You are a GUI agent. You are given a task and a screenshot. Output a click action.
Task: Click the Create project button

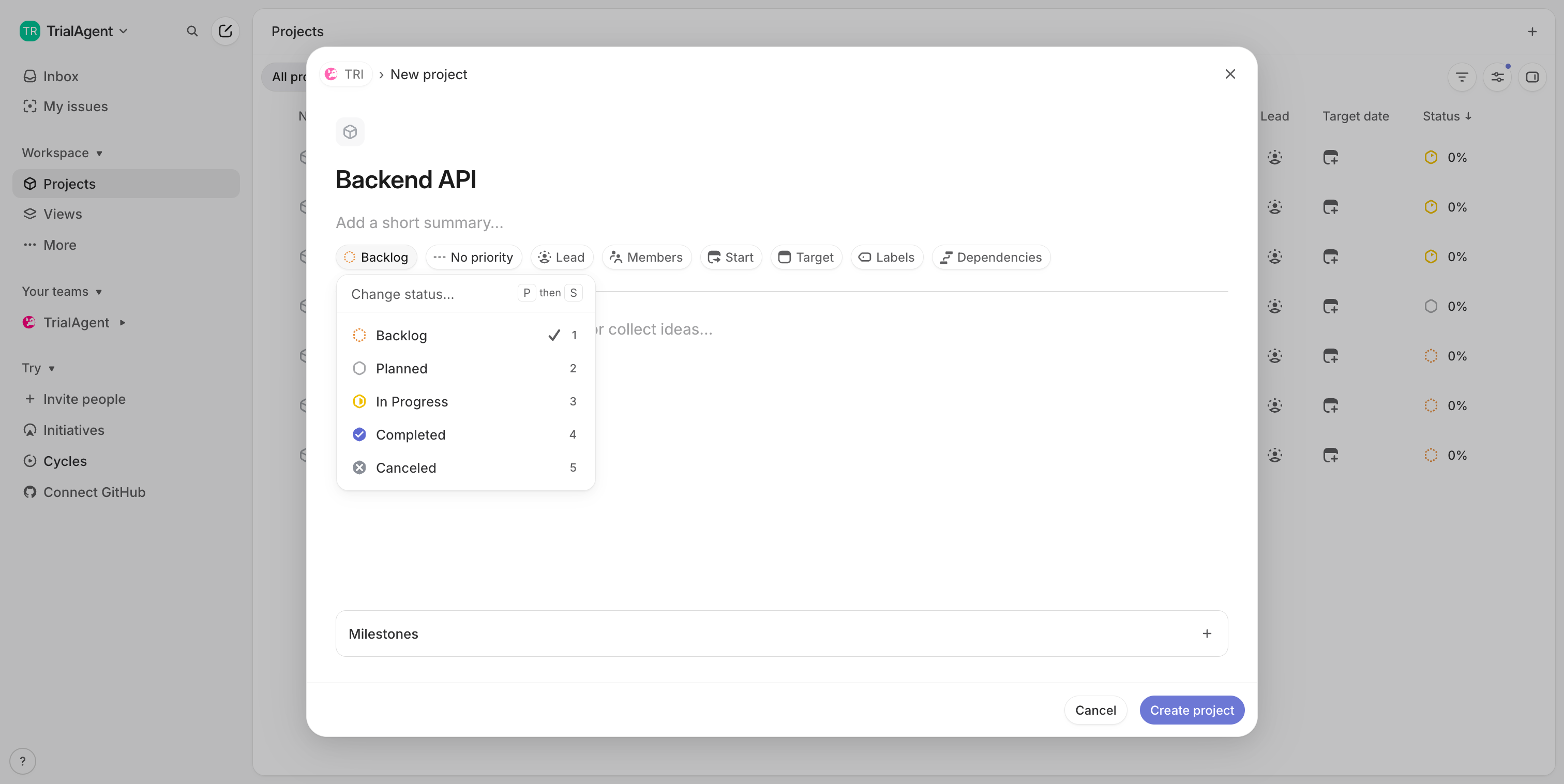1192,710
